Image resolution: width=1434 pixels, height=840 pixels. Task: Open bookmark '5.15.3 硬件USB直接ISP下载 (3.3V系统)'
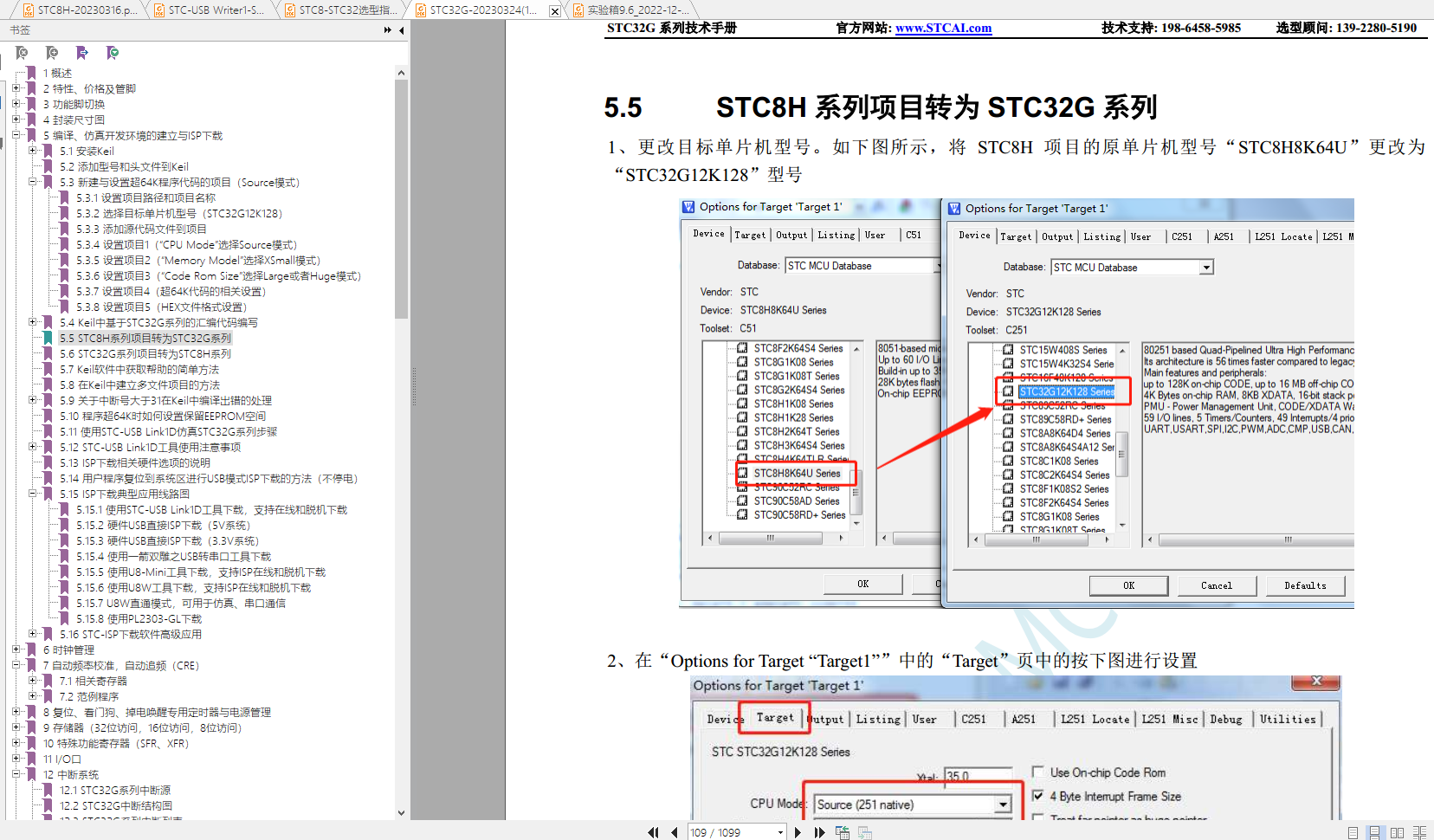[x=167, y=541]
